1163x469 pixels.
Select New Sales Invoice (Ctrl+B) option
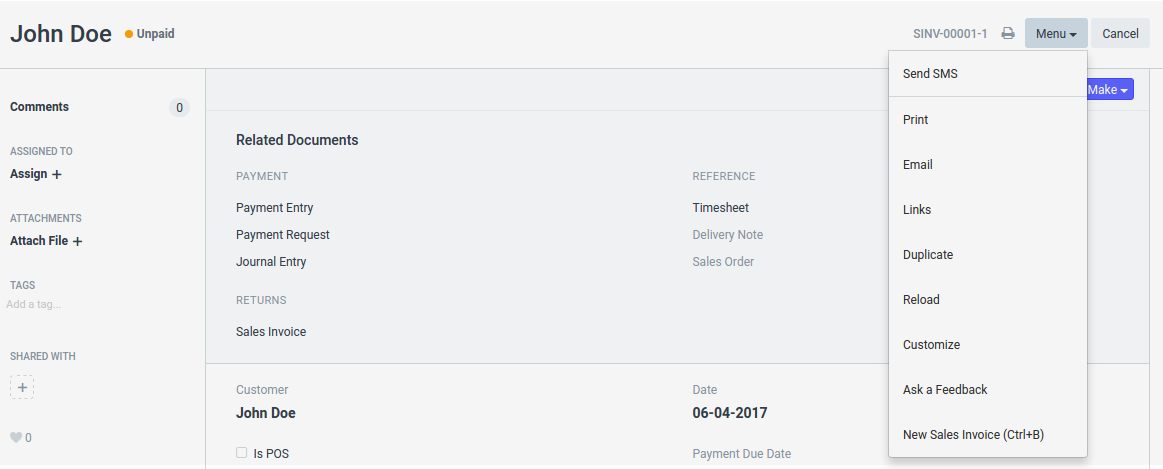pos(973,435)
